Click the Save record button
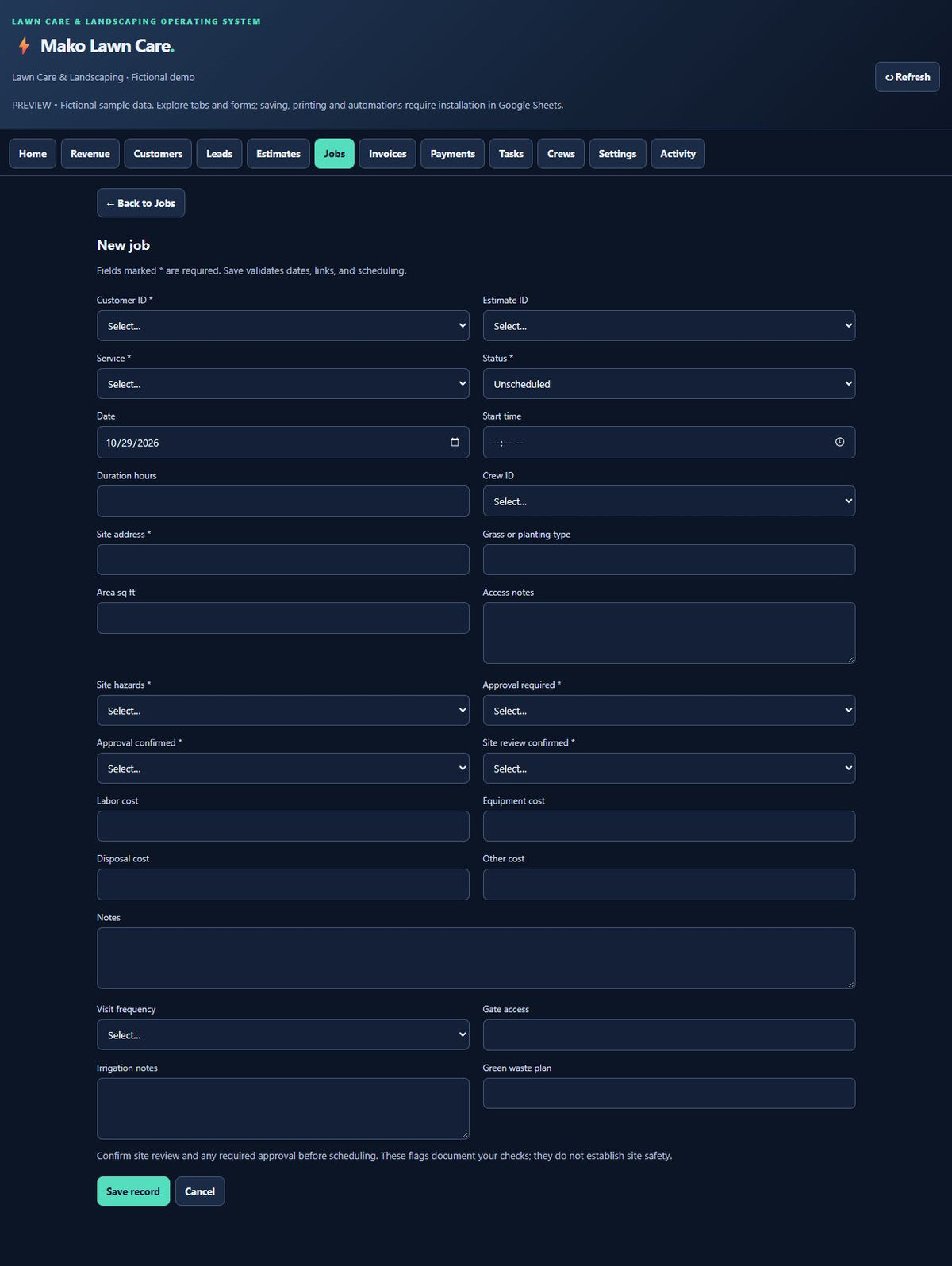Image resolution: width=952 pixels, height=1266 pixels. pyautogui.click(x=133, y=1191)
